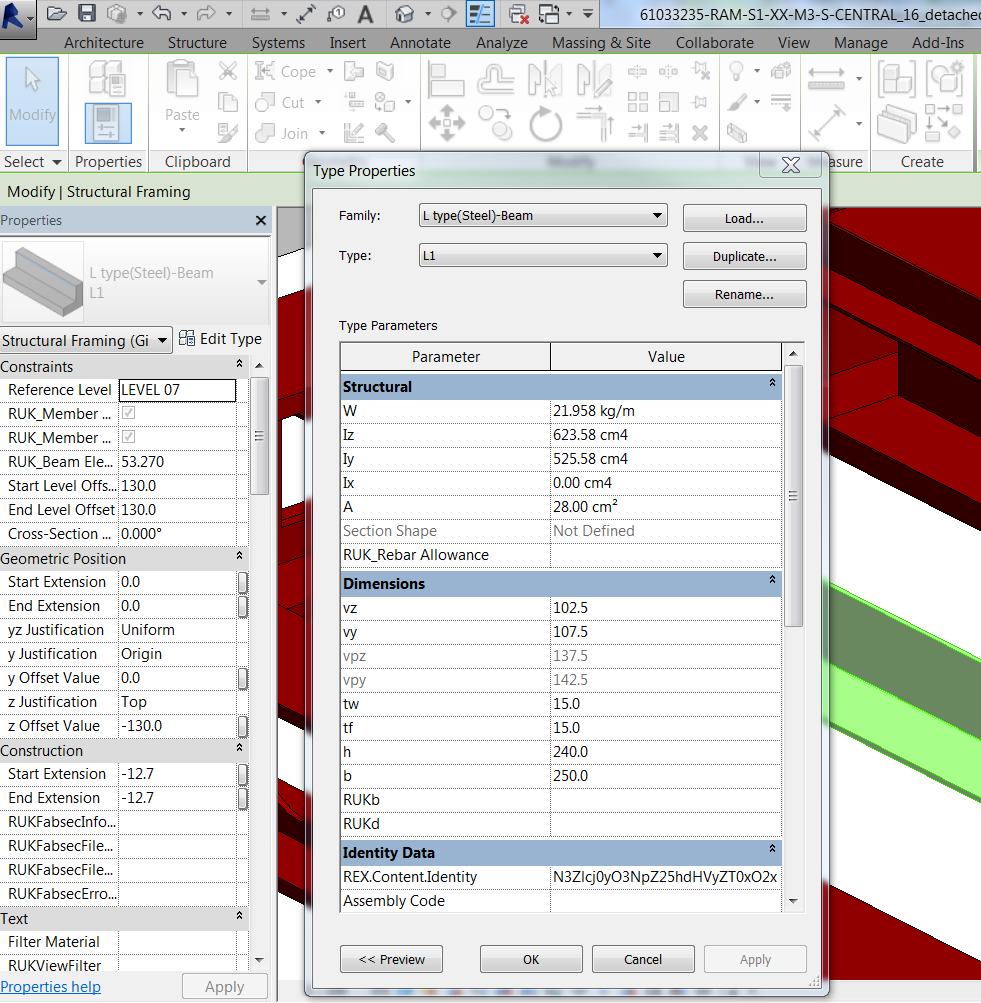Screen dimensions: 981x1003
Task: Click the Rename... button
Action: pyautogui.click(x=744, y=295)
